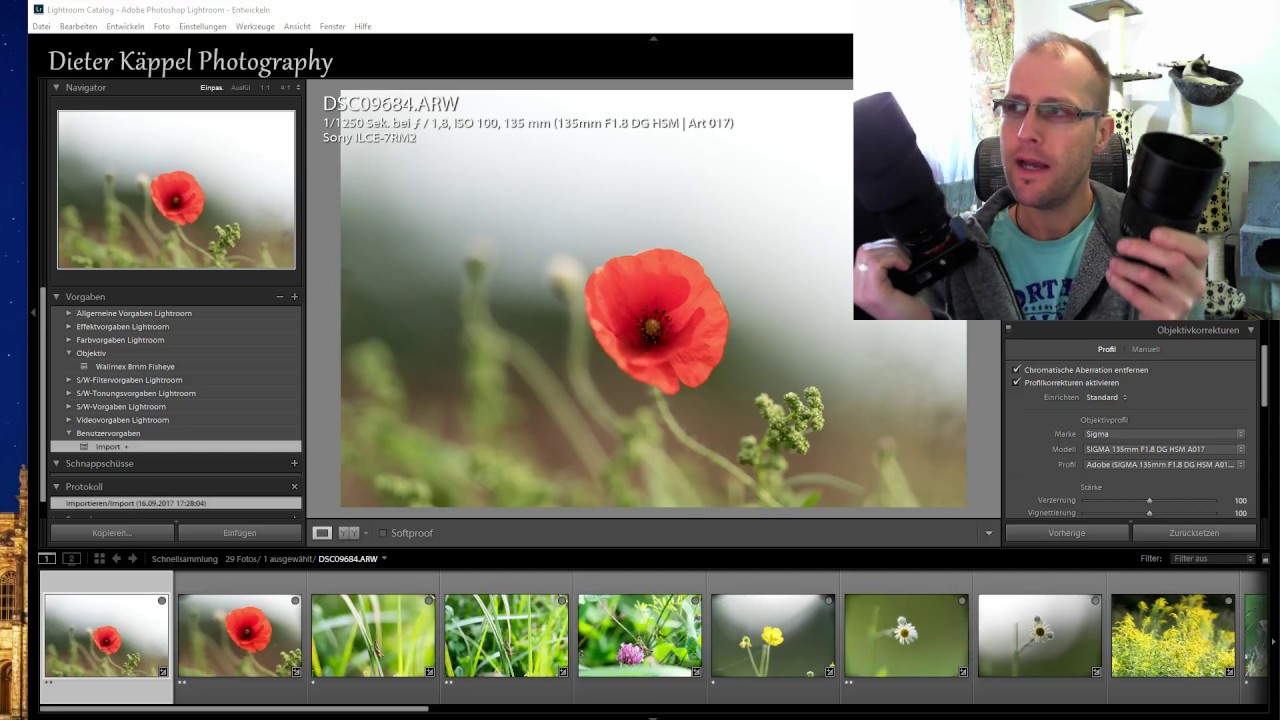Open the Filter aus dropdown

(x=1212, y=559)
